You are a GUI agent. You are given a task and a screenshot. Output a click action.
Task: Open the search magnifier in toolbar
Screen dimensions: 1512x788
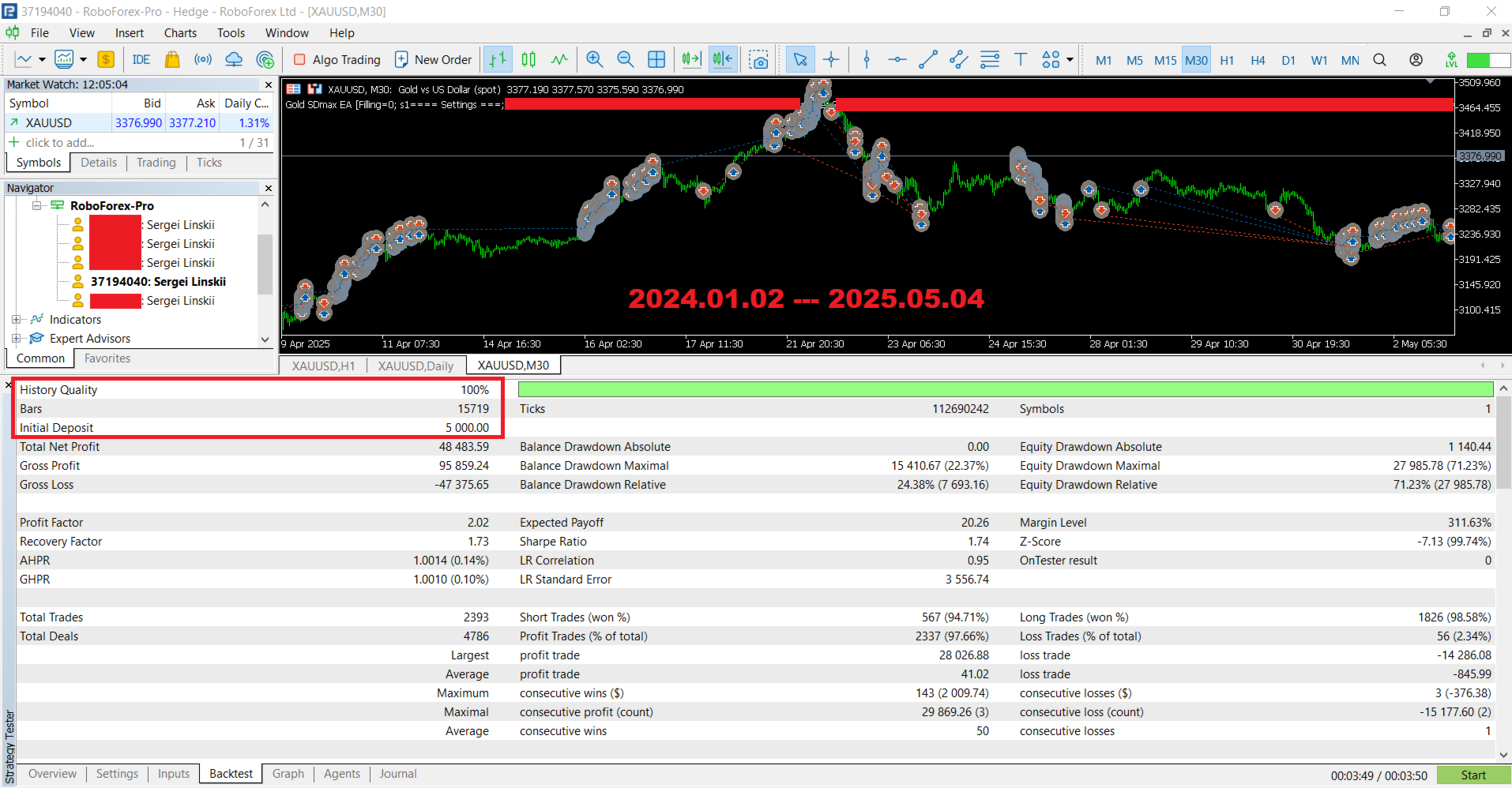pos(1380,60)
